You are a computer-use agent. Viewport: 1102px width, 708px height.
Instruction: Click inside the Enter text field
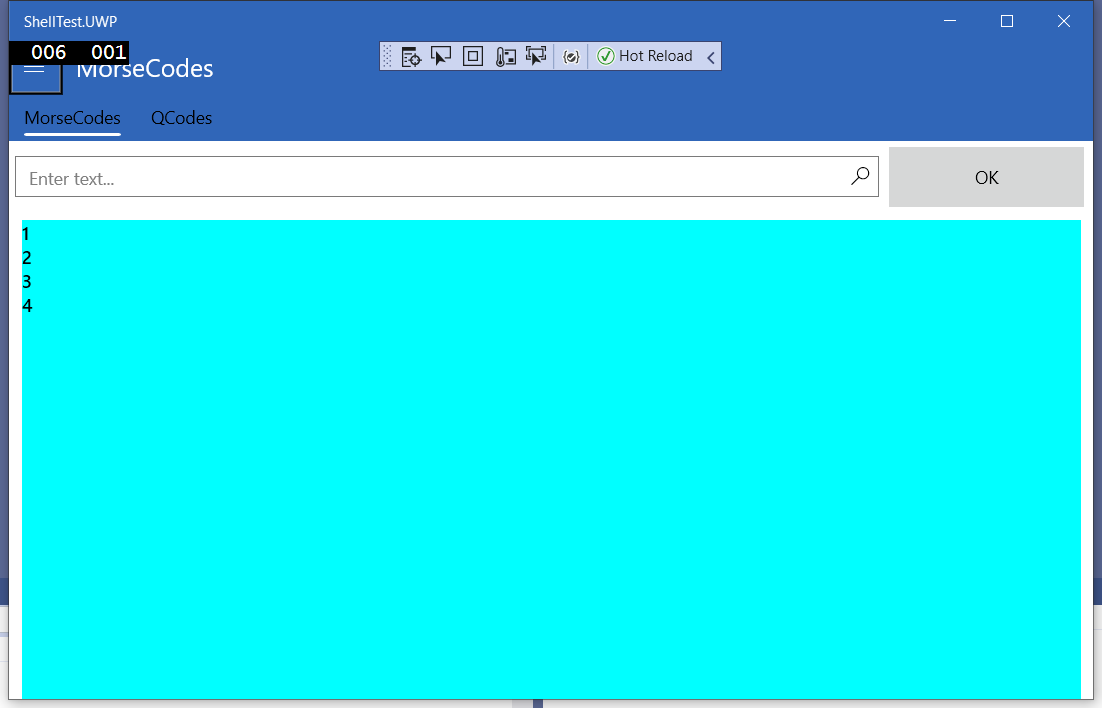pos(400,176)
